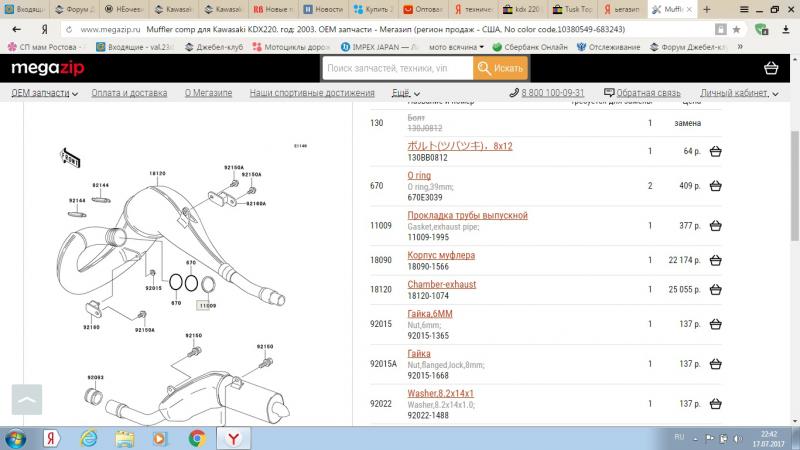Click the shopping cart icon in header

click(770, 68)
